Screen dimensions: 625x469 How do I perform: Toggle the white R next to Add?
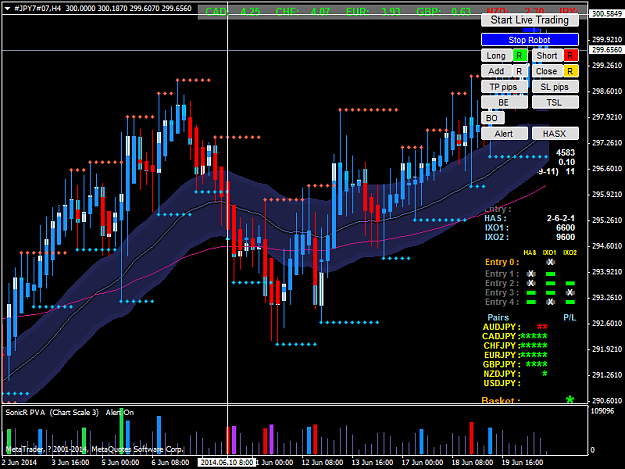(x=519, y=71)
